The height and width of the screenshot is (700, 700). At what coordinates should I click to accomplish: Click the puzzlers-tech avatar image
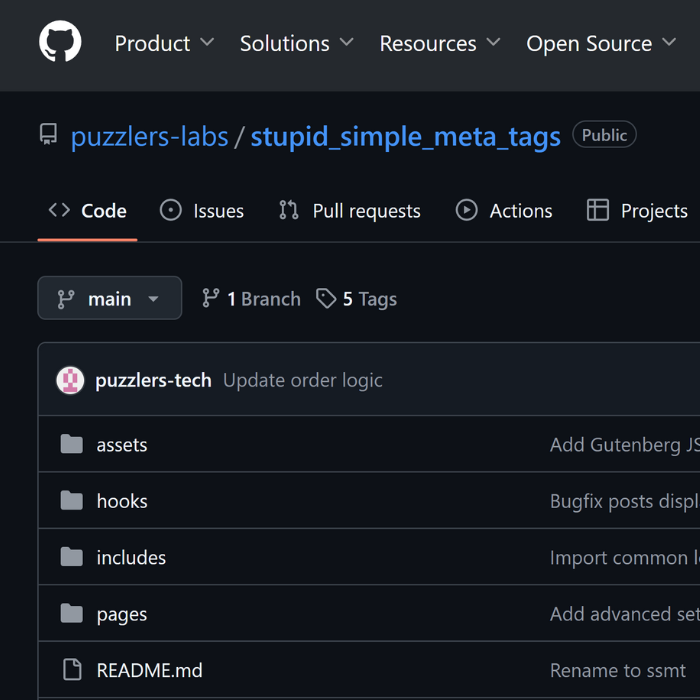coord(70,380)
